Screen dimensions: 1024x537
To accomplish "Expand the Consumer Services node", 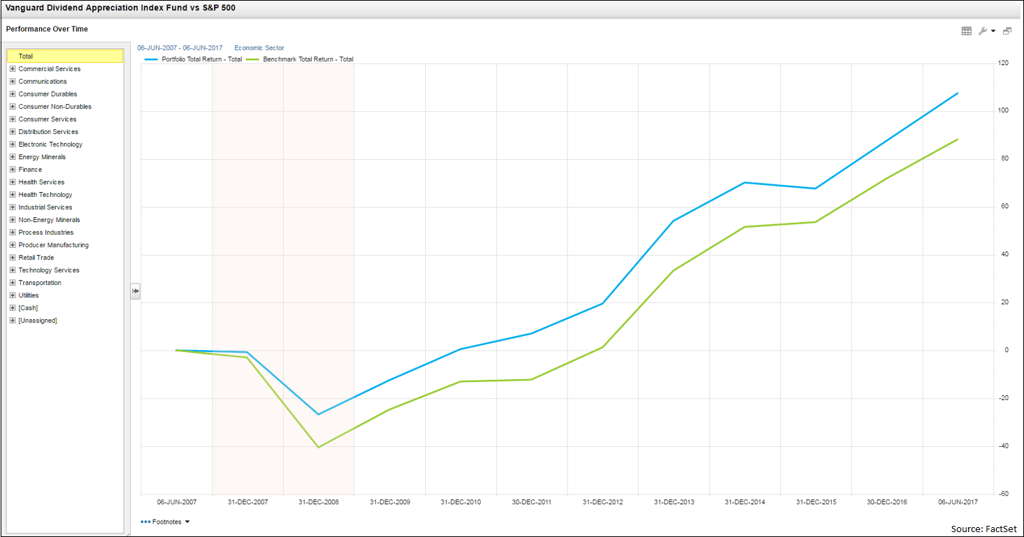I will click(12, 119).
